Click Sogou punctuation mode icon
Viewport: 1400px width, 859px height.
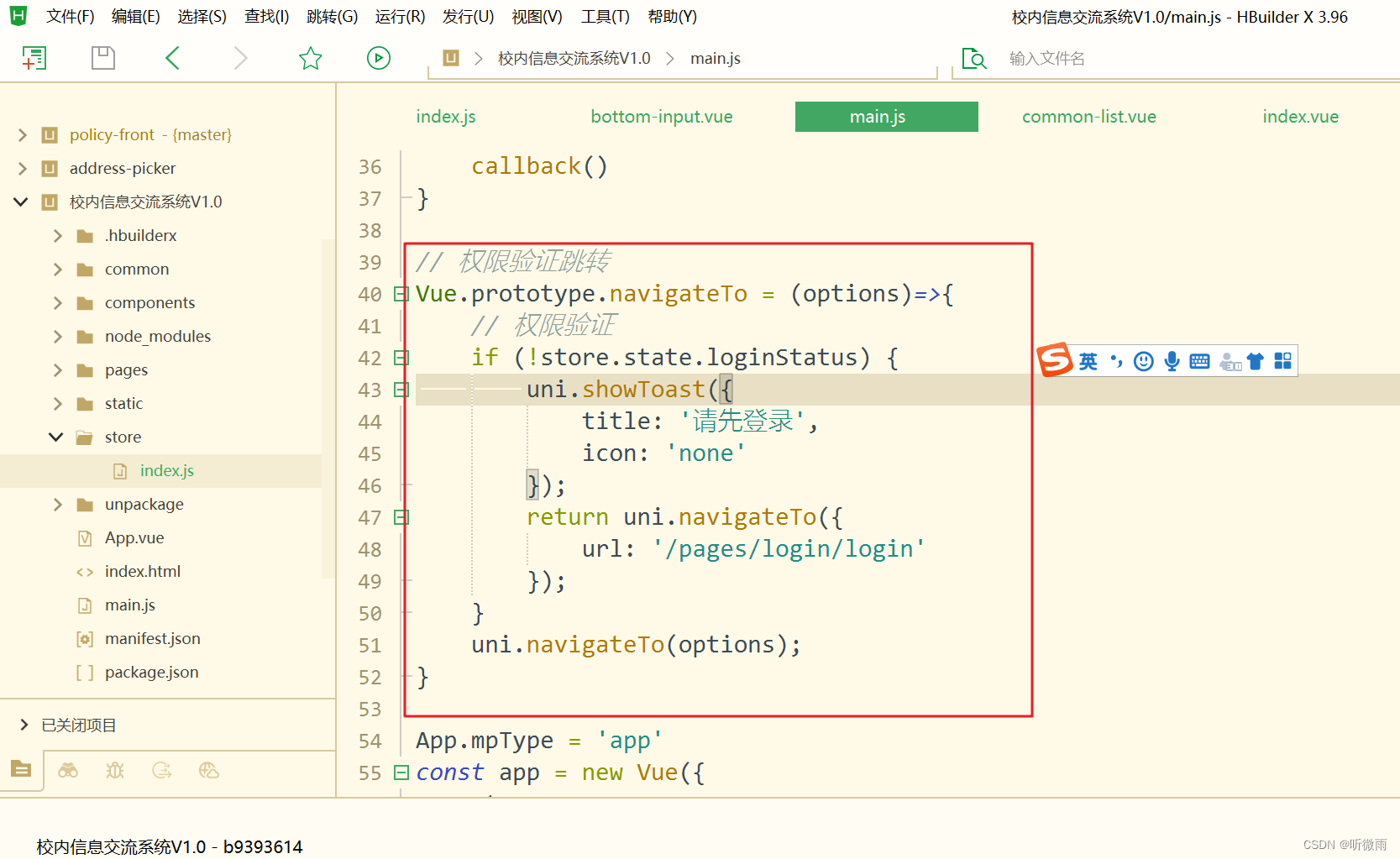click(1116, 361)
